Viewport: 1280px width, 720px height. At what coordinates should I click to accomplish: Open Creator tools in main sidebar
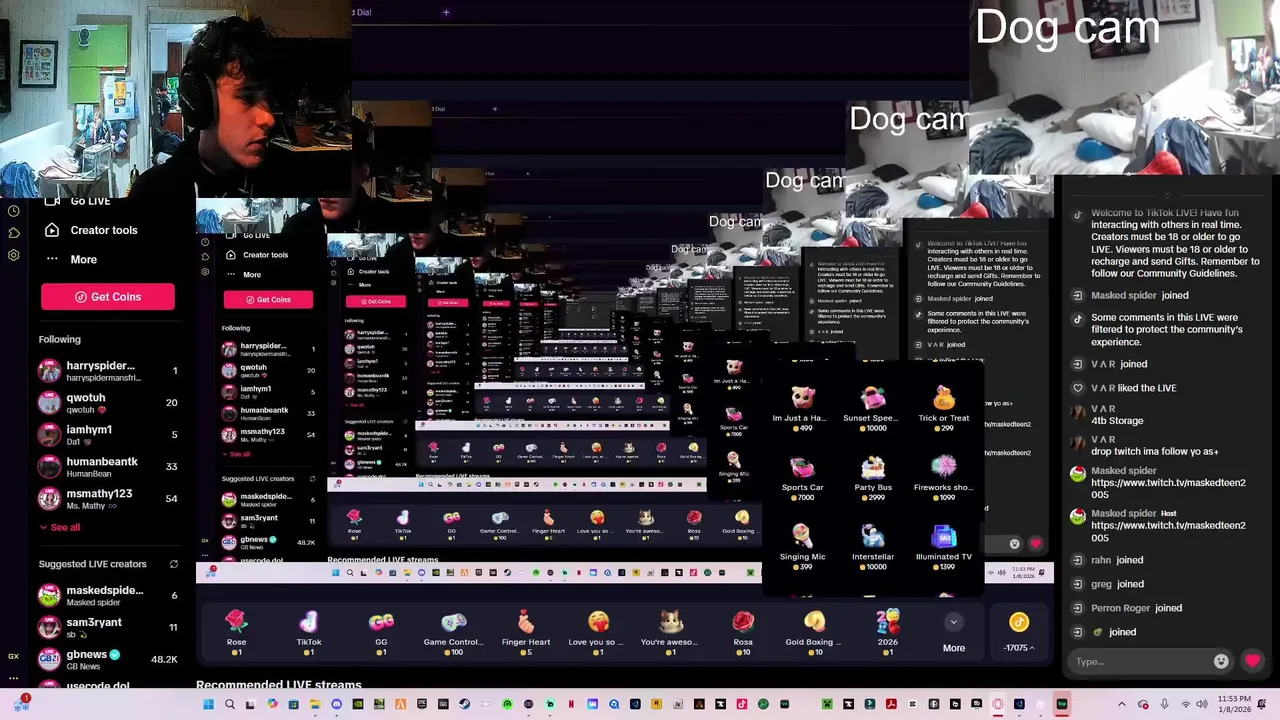[x=92, y=230]
